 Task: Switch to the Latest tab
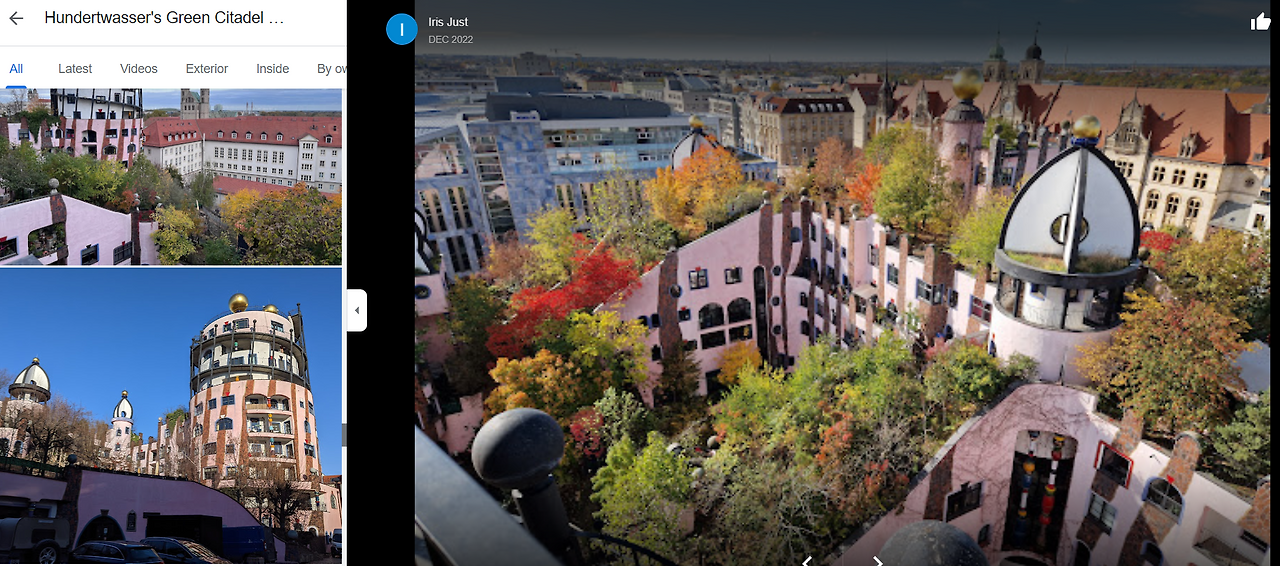point(75,69)
